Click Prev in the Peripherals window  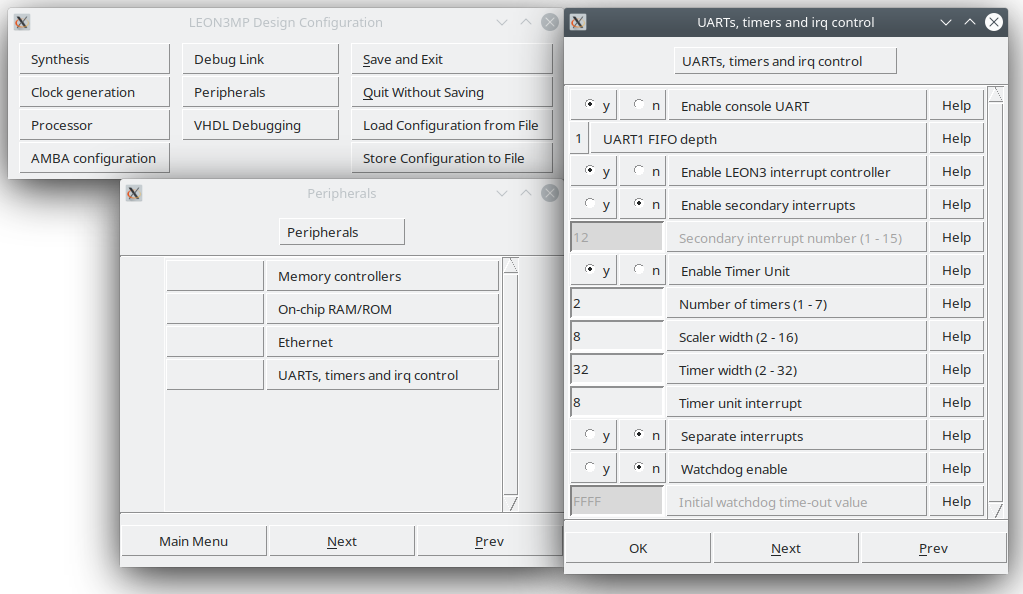click(x=489, y=541)
